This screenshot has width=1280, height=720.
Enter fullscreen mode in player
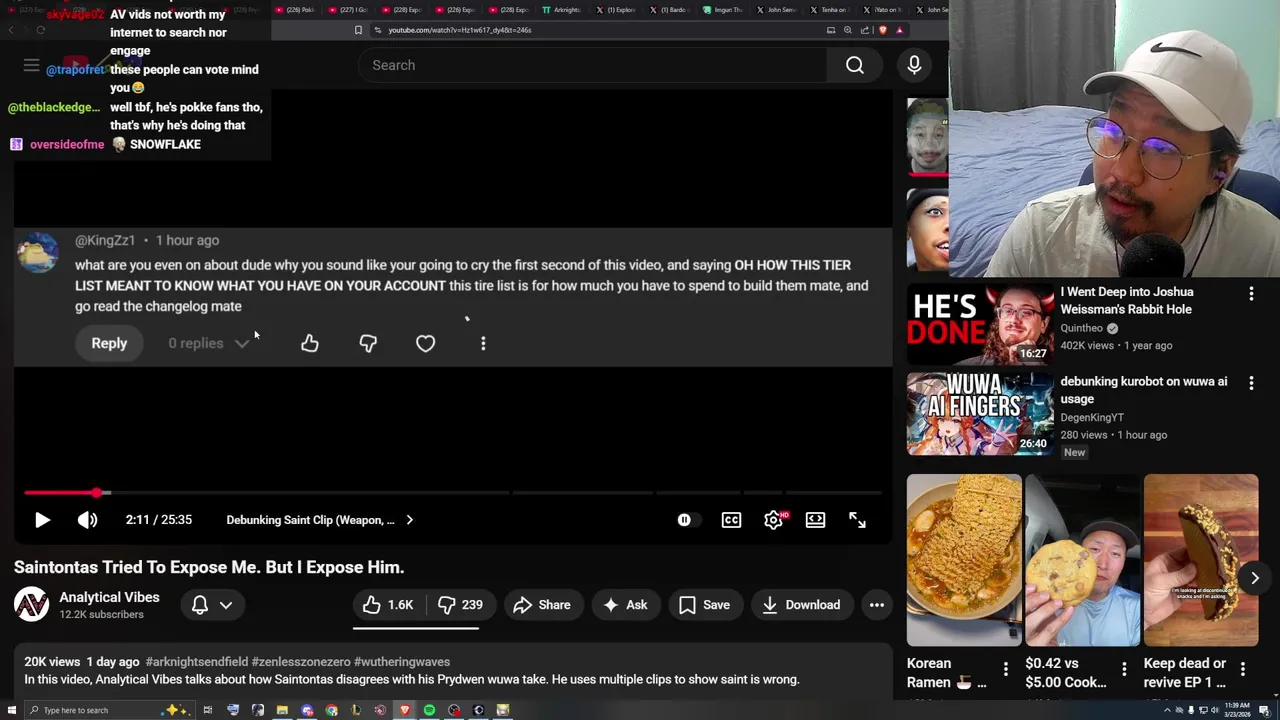(857, 520)
